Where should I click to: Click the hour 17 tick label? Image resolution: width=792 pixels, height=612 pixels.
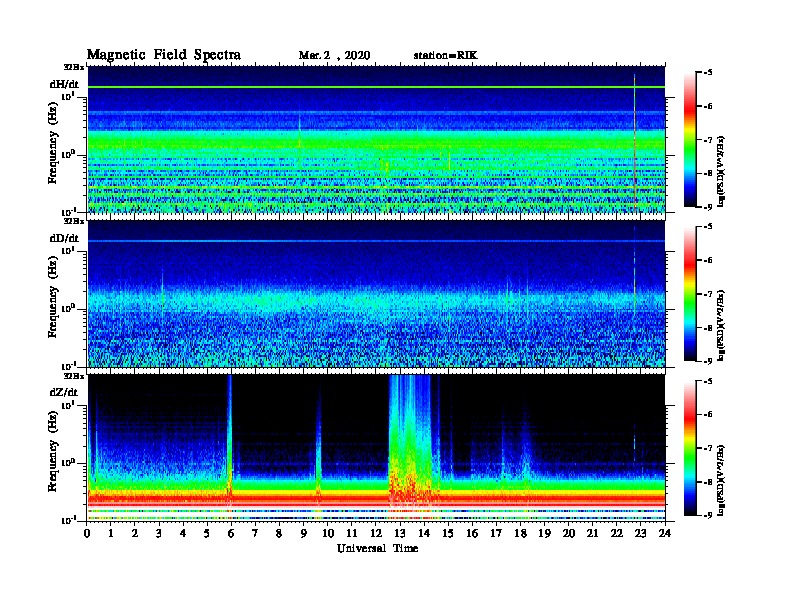pos(496,534)
